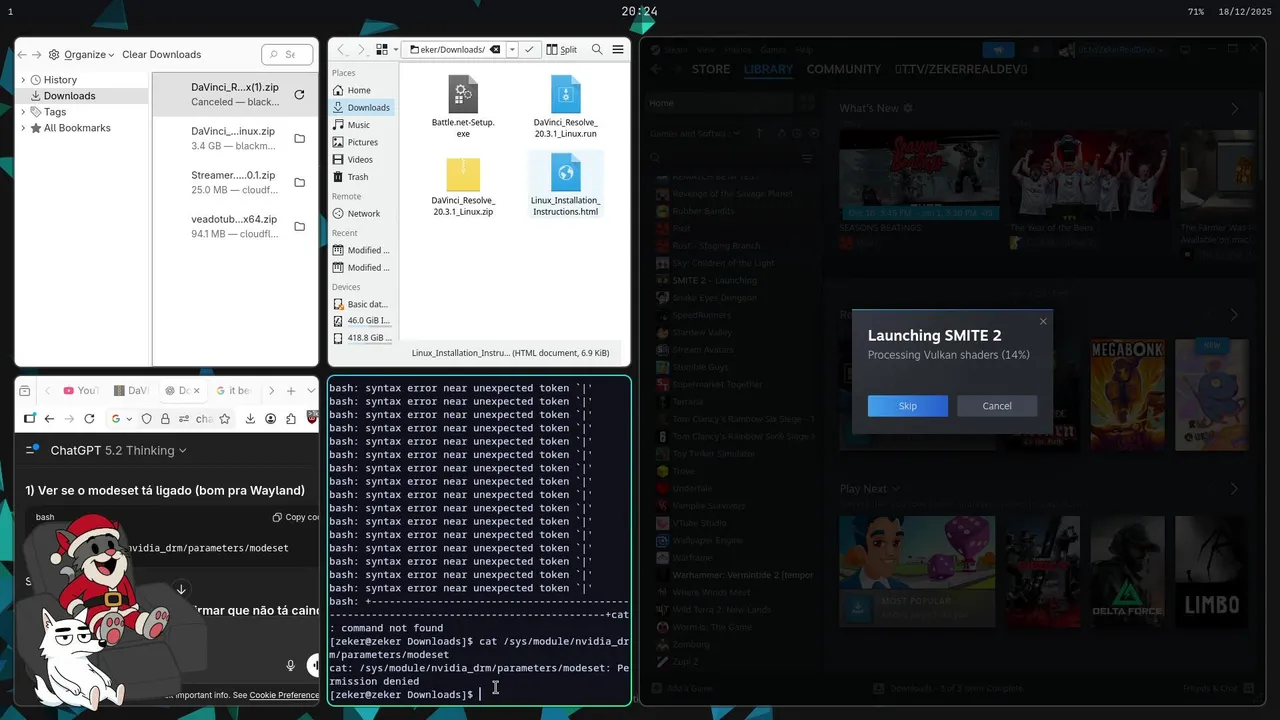Close the Launching SMITE 2 dialog
The image size is (1280, 720).
pos(1043,322)
